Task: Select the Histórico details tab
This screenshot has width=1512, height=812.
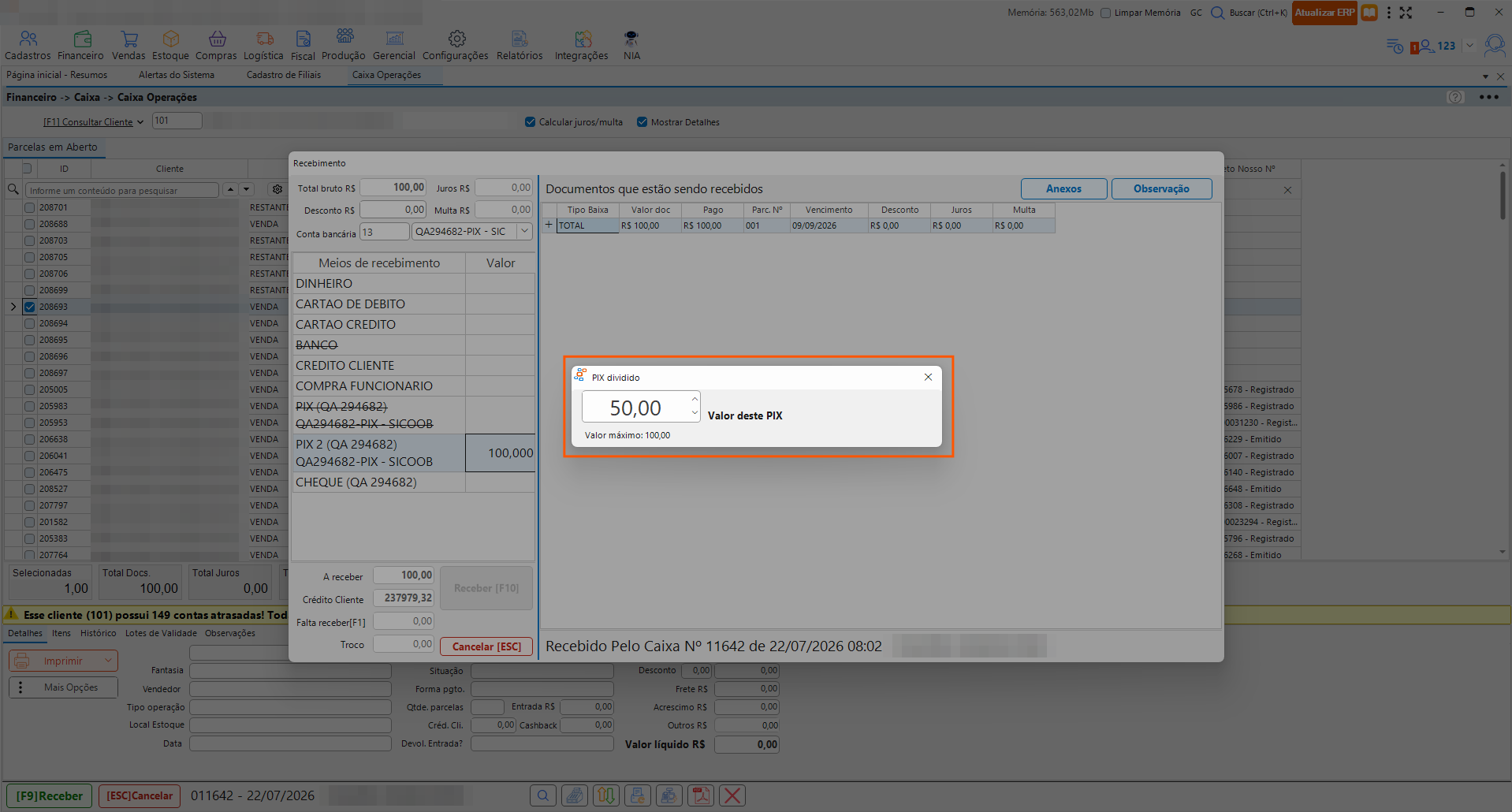Action: click(x=98, y=633)
